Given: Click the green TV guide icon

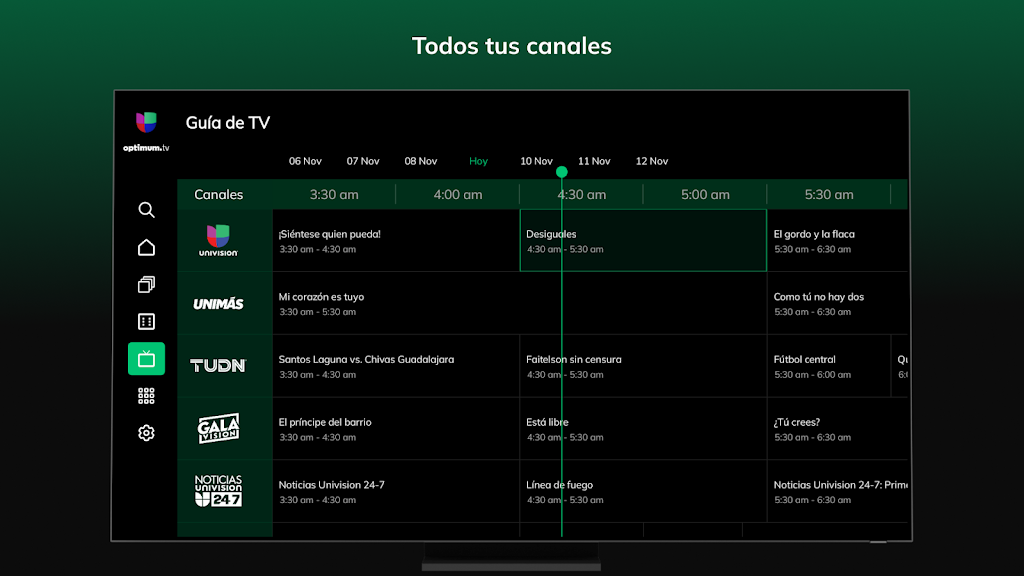Looking at the screenshot, I should tap(146, 359).
